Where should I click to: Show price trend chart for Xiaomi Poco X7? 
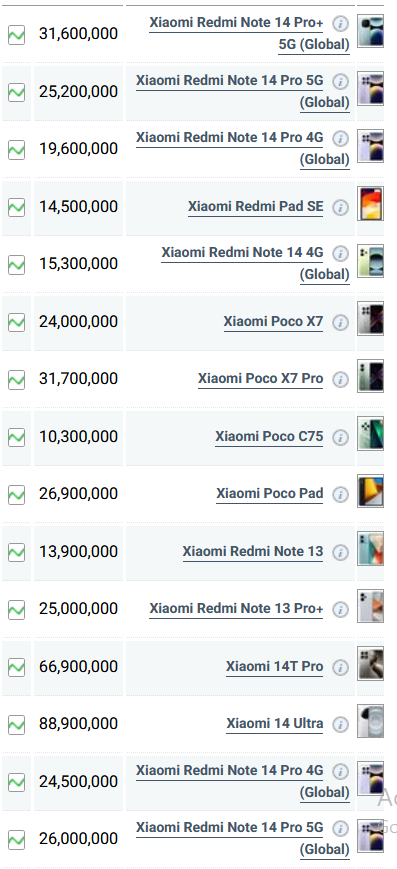(17, 322)
